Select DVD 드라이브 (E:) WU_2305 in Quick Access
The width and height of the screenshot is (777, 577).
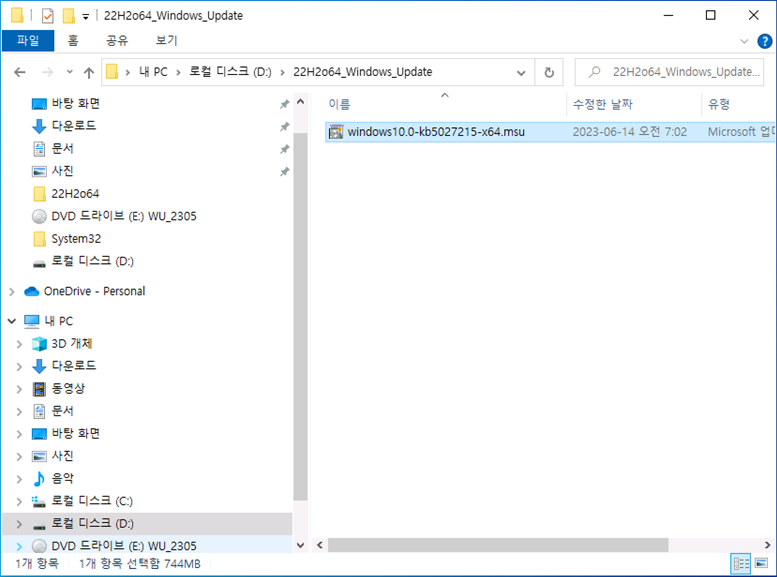click(x=124, y=216)
